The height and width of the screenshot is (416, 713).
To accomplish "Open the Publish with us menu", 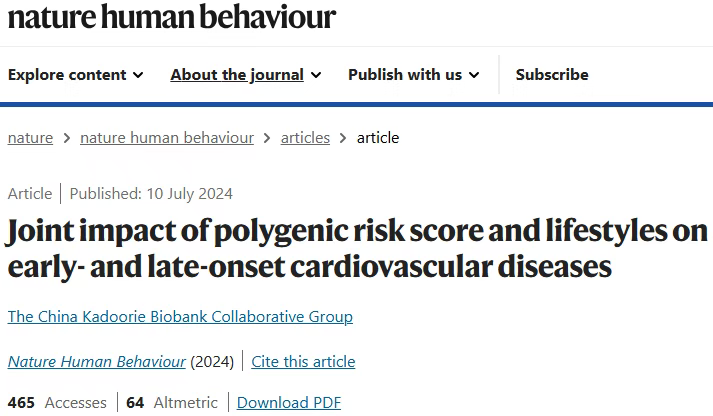I will [x=413, y=75].
